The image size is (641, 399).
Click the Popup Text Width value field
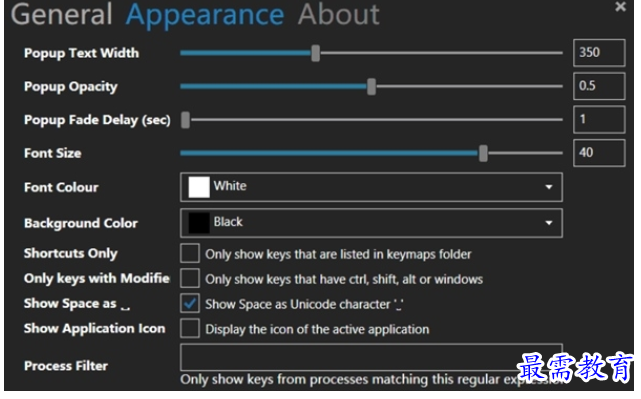click(599, 53)
